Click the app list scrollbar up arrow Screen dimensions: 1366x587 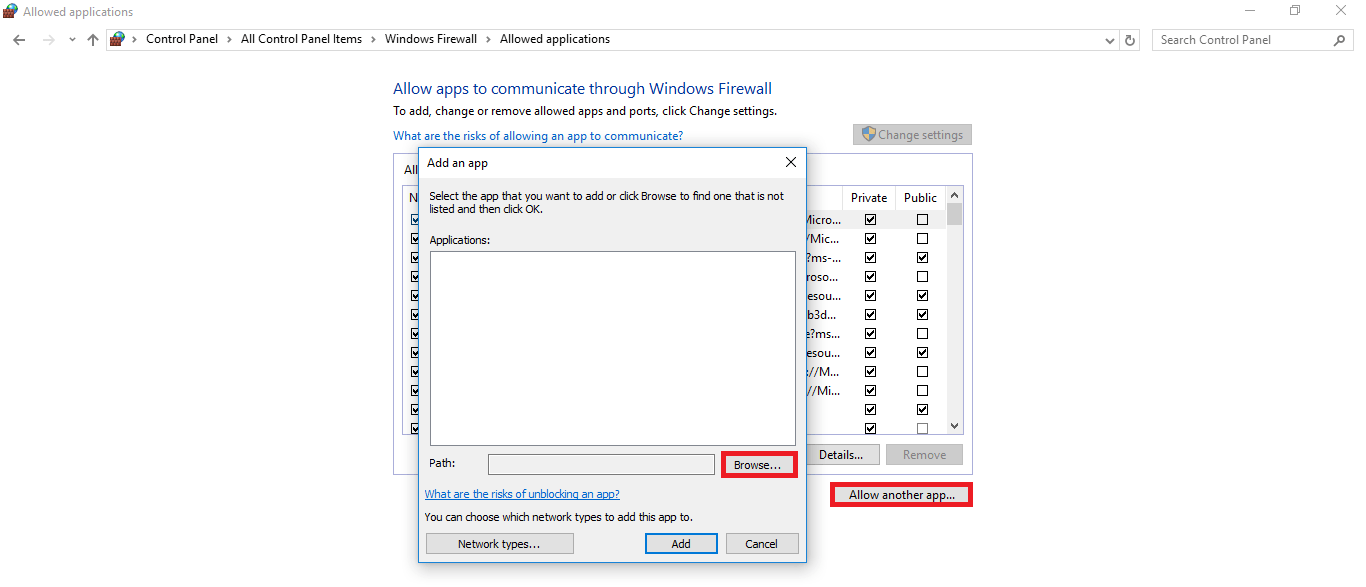(x=954, y=196)
